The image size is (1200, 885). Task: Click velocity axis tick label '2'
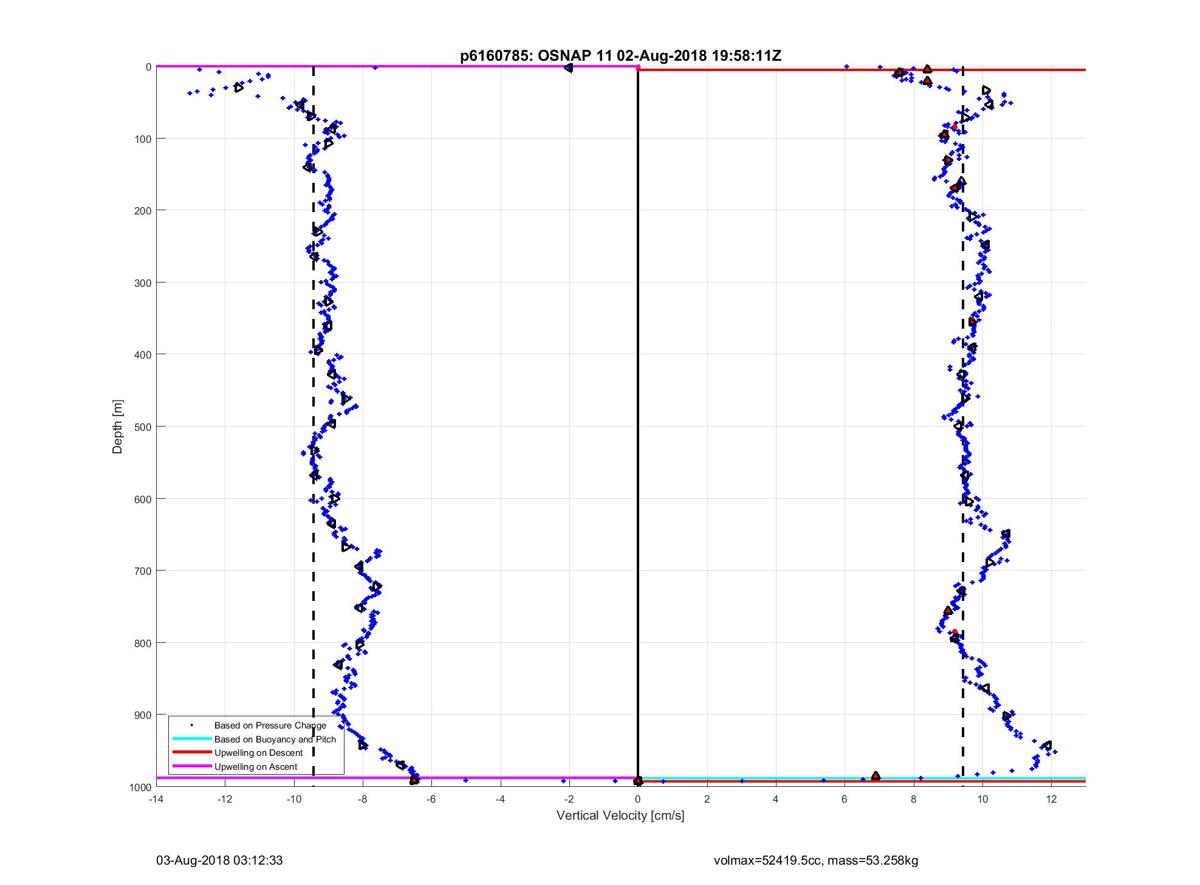[707, 800]
